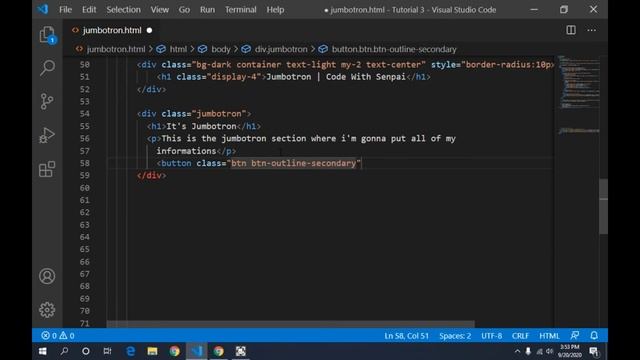The height and width of the screenshot is (360, 640).
Task: Click the closing </div> on line 59
Action: click(151, 175)
